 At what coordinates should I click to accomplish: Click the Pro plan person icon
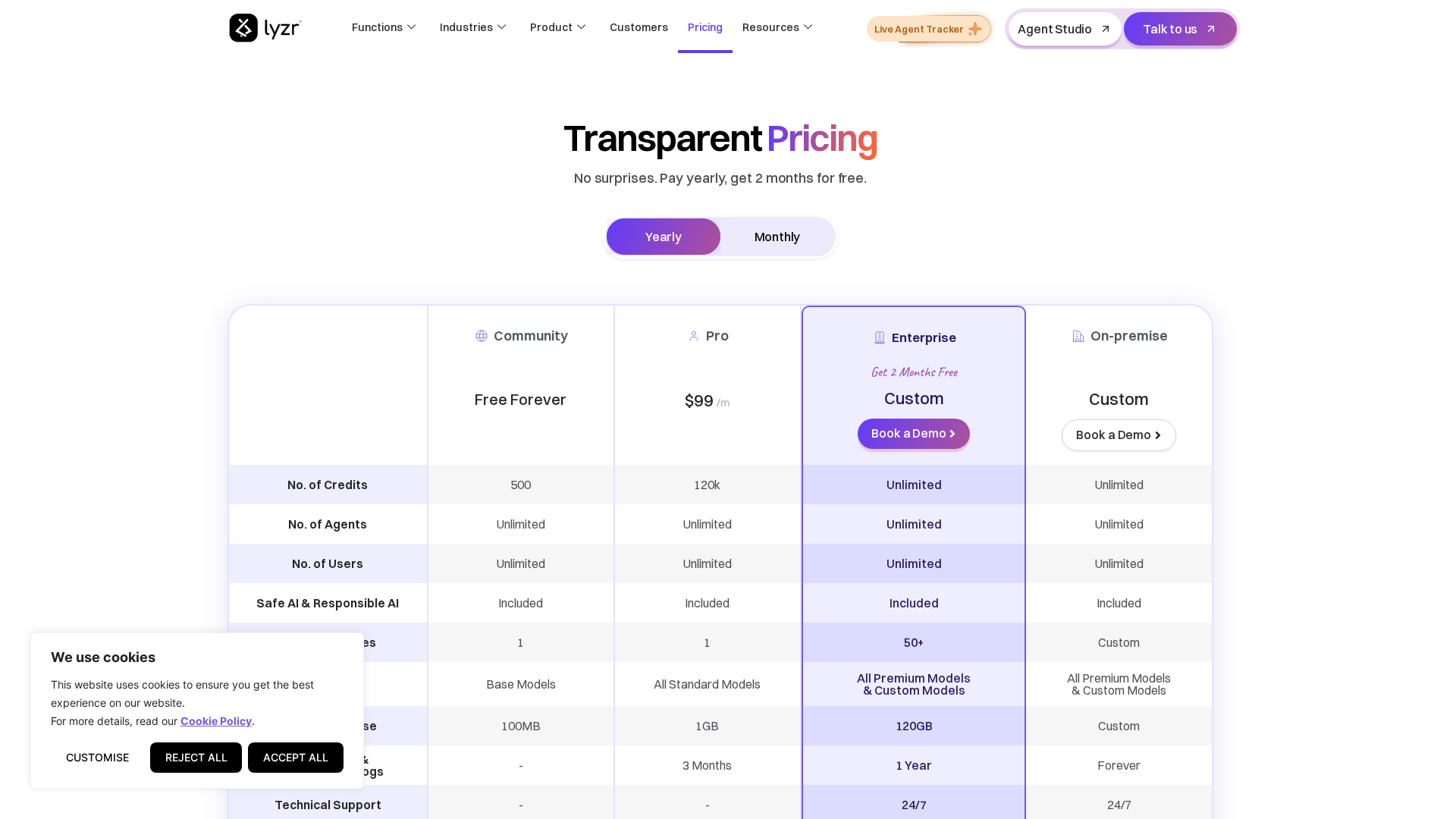click(694, 336)
